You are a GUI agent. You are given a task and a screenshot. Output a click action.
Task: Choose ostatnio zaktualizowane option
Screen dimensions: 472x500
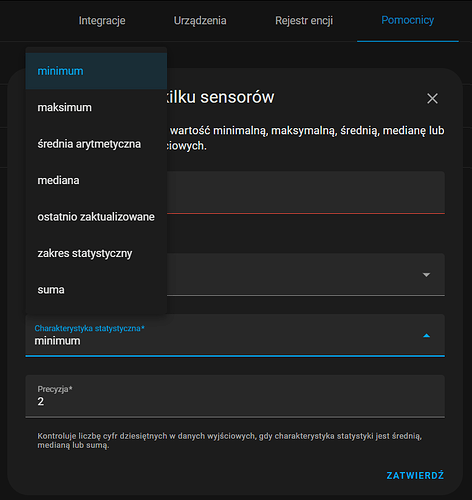[96, 217]
